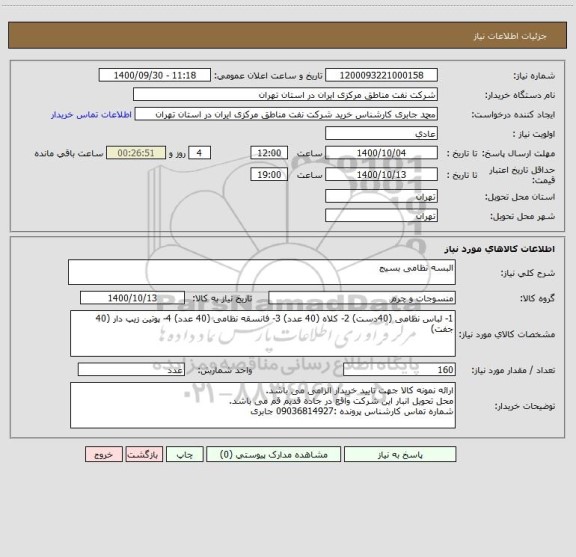Select the need number field 1200093221000158
The height and width of the screenshot is (557, 576).
point(381,75)
